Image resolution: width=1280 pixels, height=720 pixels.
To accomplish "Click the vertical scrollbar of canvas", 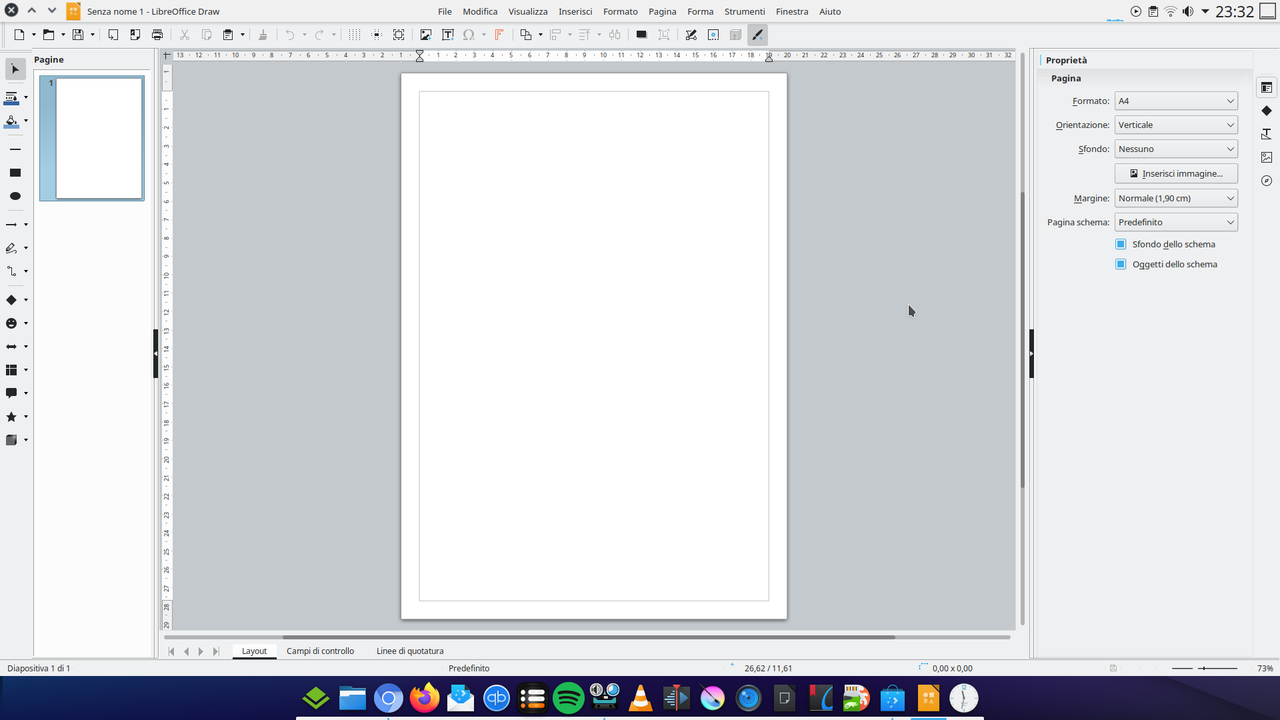I will 1022,340.
